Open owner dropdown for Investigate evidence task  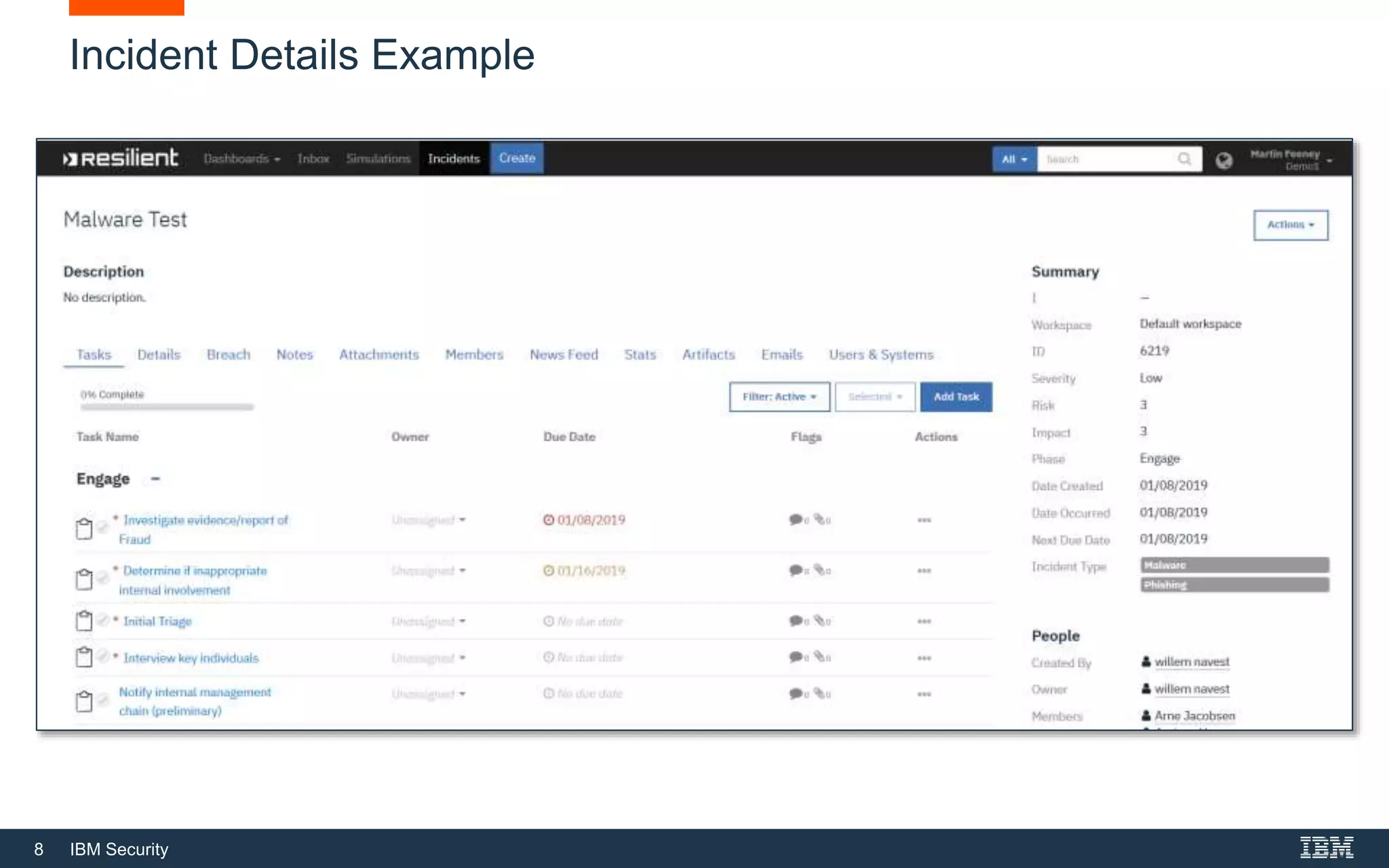pos(429,520)
